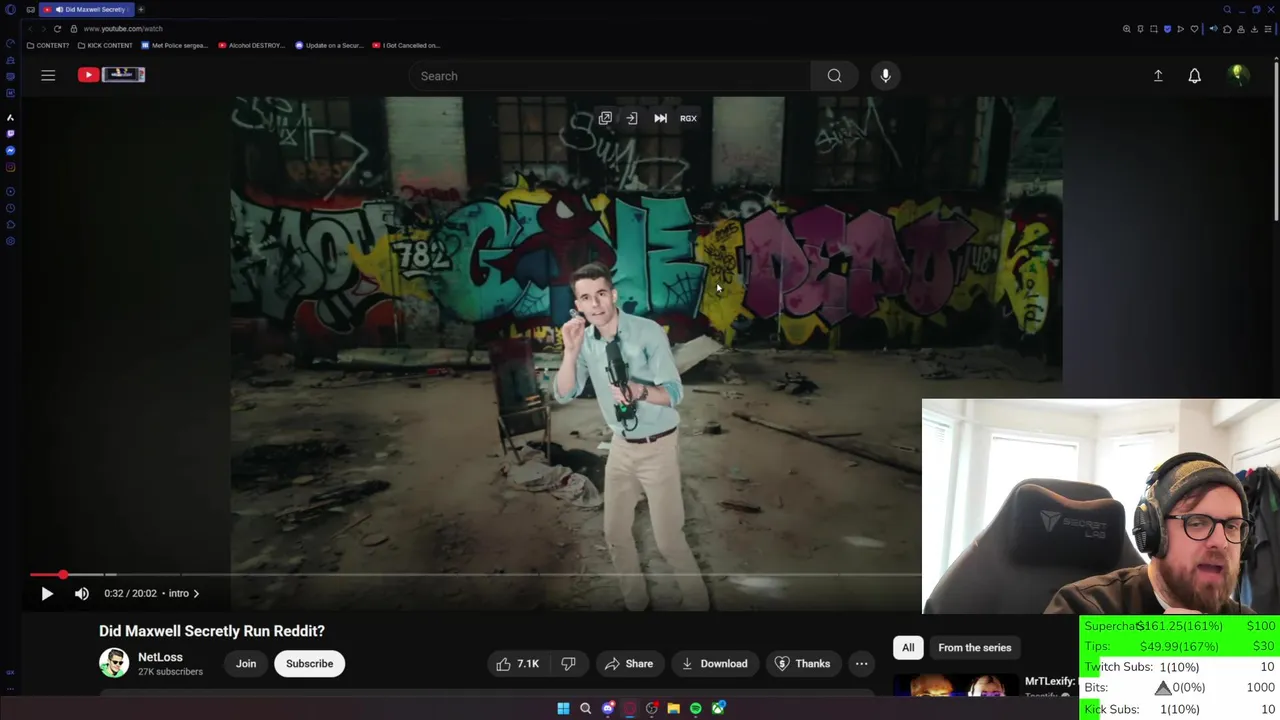Open File Explorer from the taskbar
Viewport: 1280px width, 720px height.
click(x=674, y=708)
